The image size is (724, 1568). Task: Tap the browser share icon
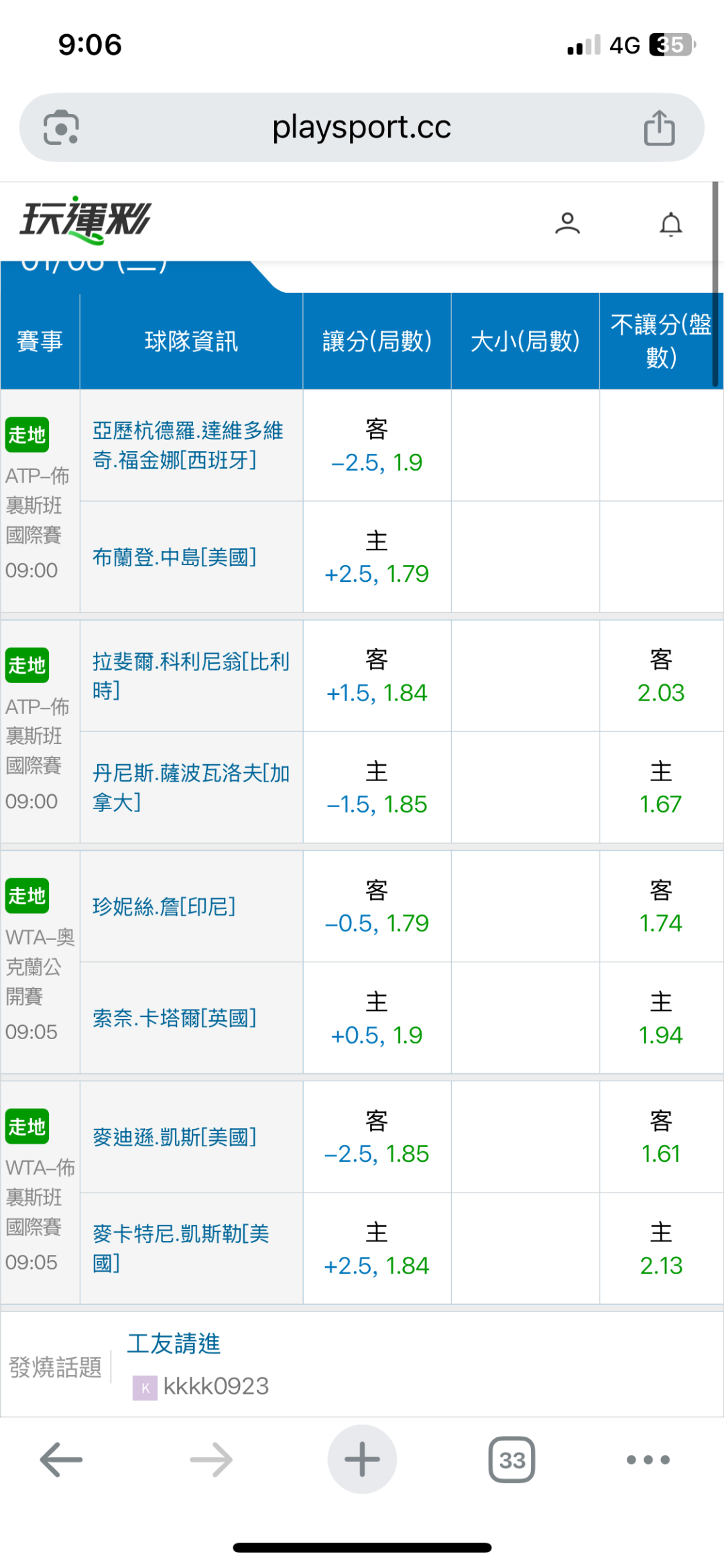click(x=659, y=127)
